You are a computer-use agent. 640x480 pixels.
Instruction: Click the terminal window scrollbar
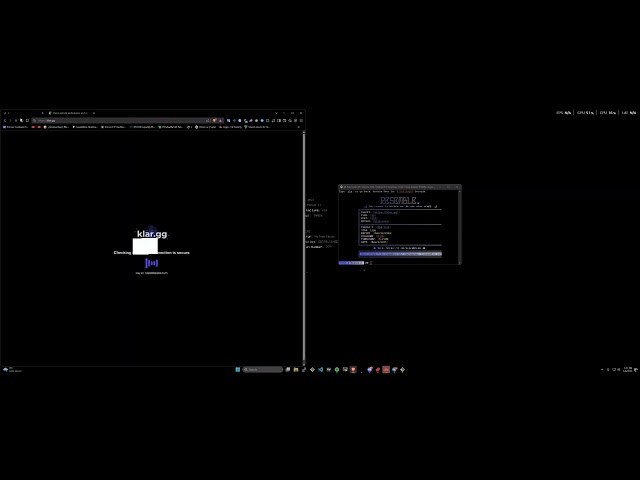(460, 227)
